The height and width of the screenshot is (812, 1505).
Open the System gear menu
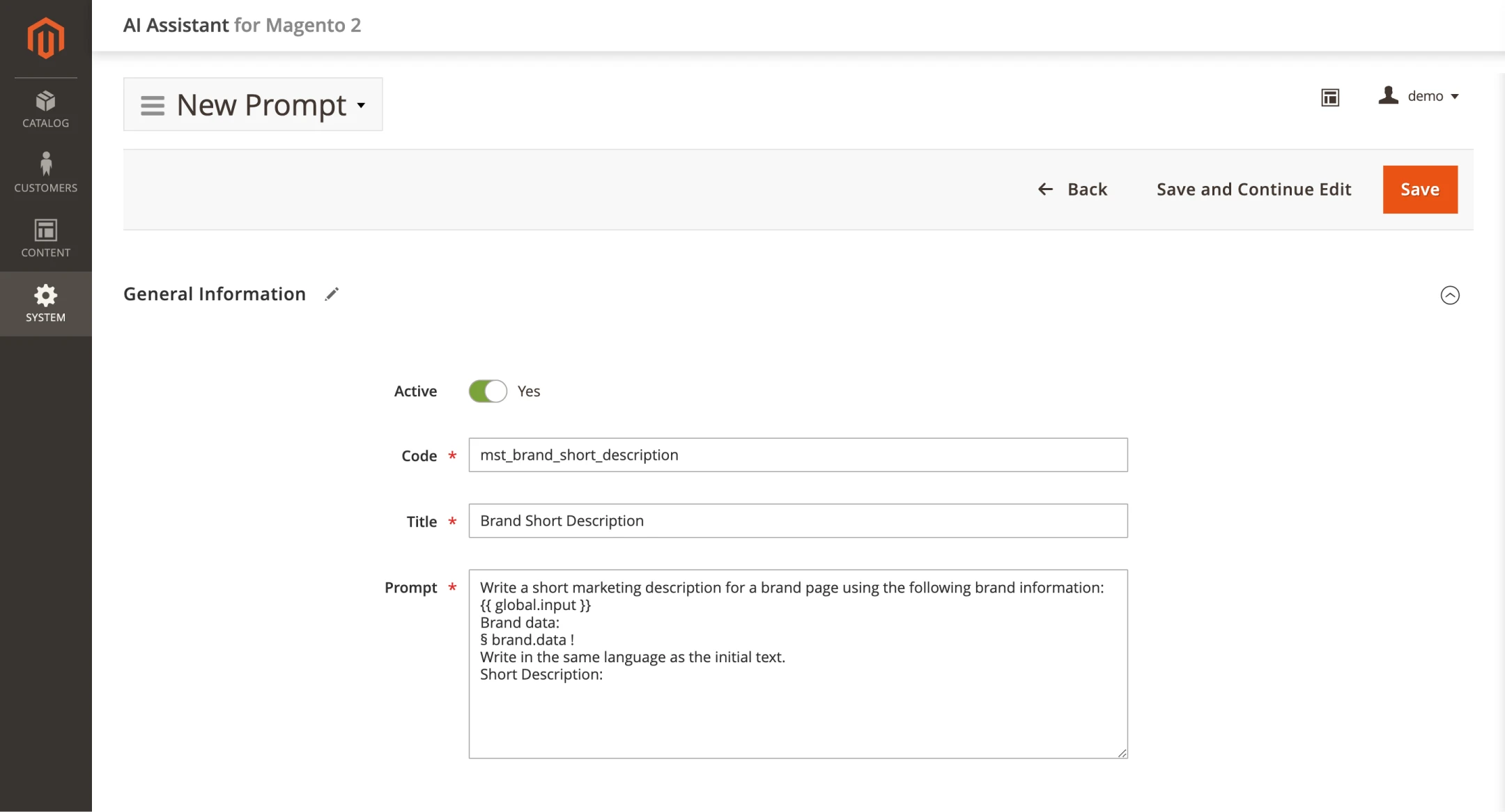pyautogui.click(x=46, y=304)
